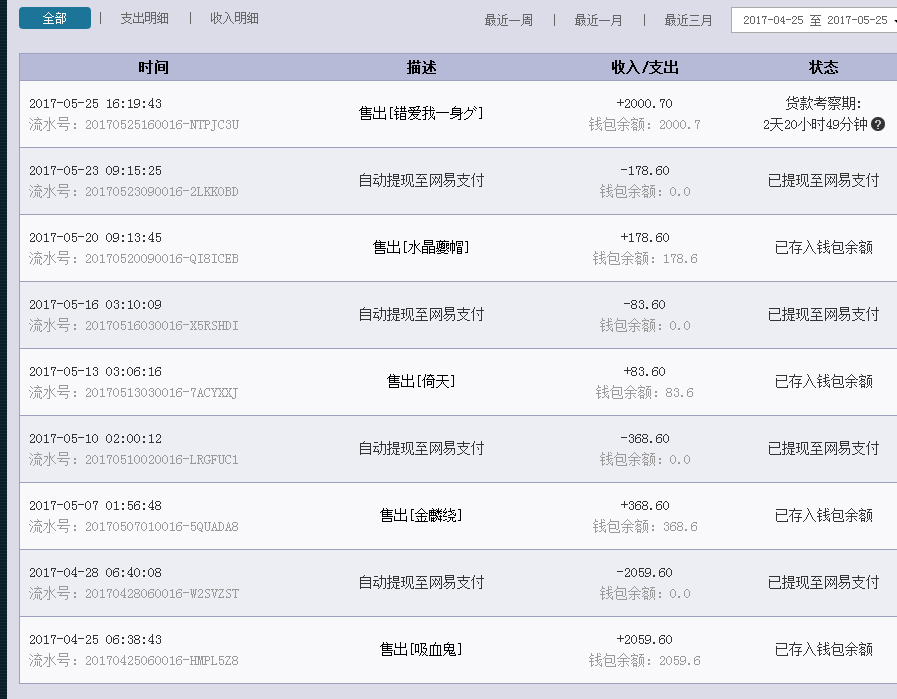The height and width of the screenshot is (699, 897).
Task: Open the date range dropdown arrow
Action: 890,19
